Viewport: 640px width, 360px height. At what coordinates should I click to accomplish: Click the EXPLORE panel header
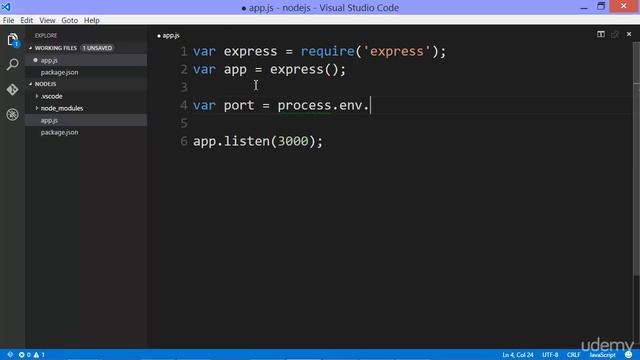[46, 36]
